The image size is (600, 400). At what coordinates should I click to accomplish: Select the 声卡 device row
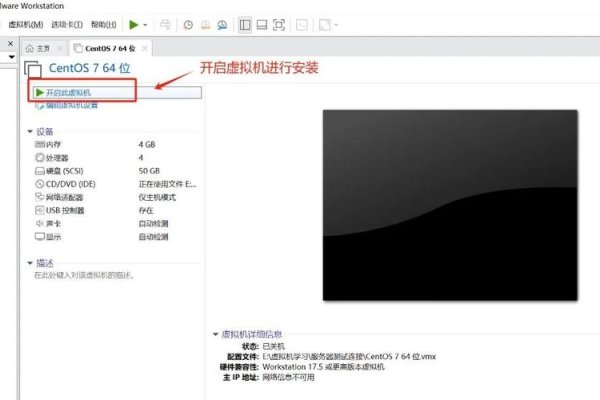point(115,224)
